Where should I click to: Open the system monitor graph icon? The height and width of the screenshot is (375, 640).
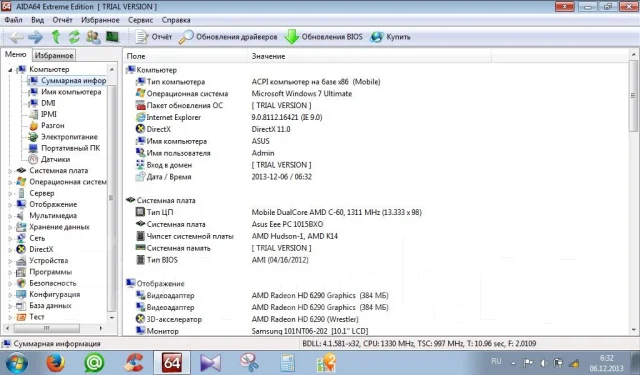[112, 37]
